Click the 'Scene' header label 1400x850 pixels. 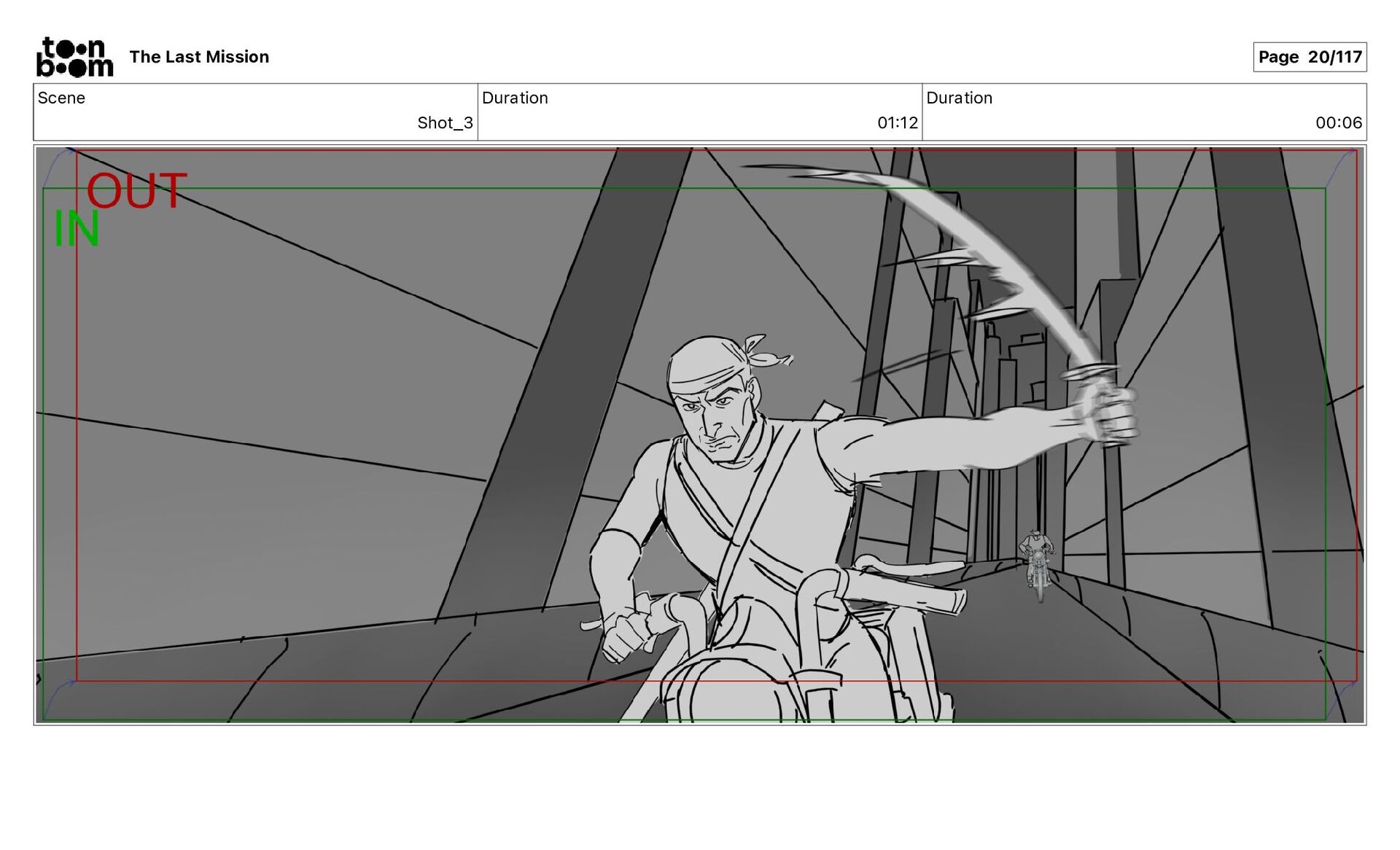tap(61, 98)
